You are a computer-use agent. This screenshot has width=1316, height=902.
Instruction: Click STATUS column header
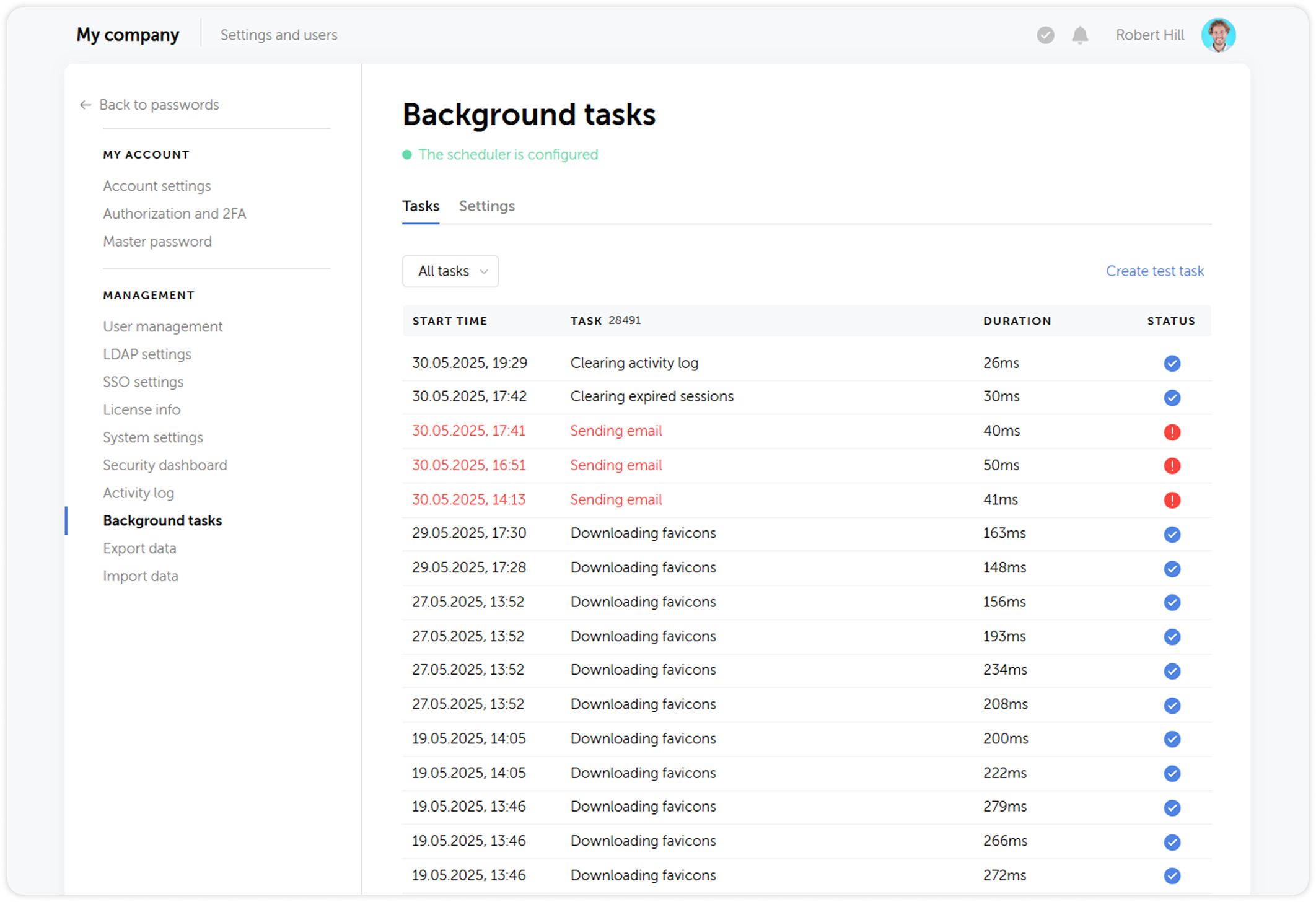coord(1171,321)
